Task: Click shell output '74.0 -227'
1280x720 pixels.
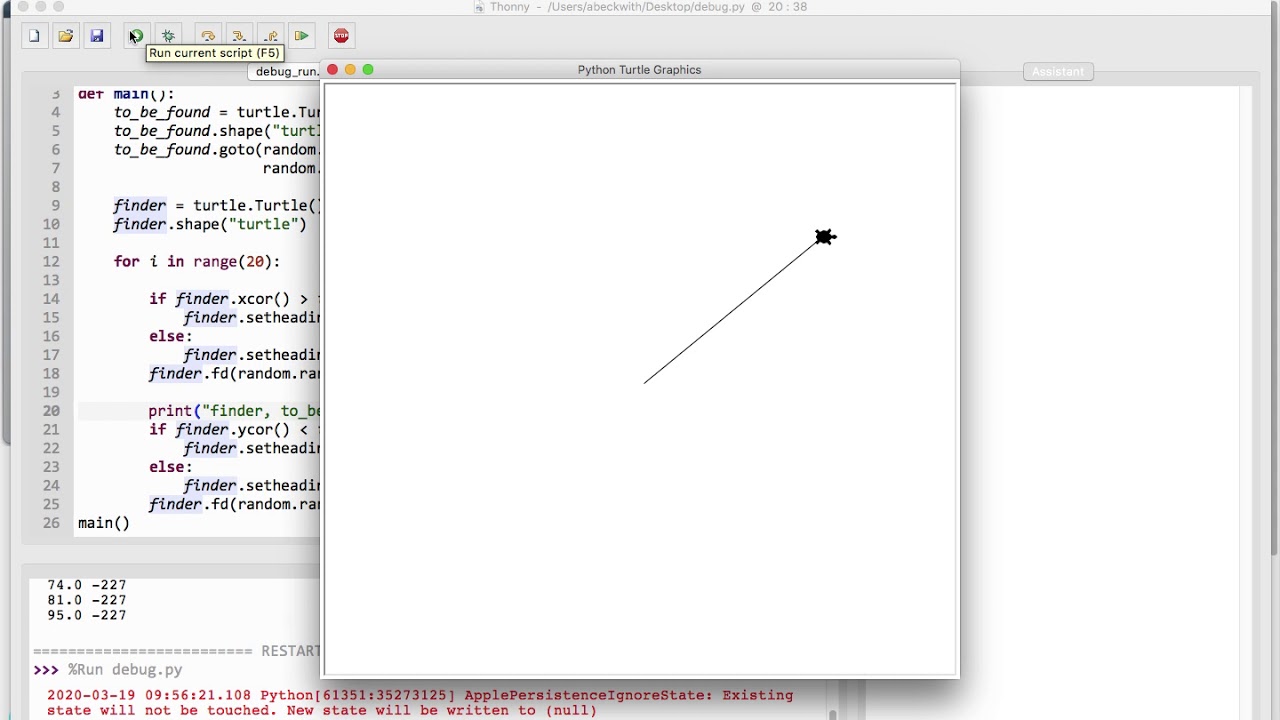Action: tap(87, 585)
